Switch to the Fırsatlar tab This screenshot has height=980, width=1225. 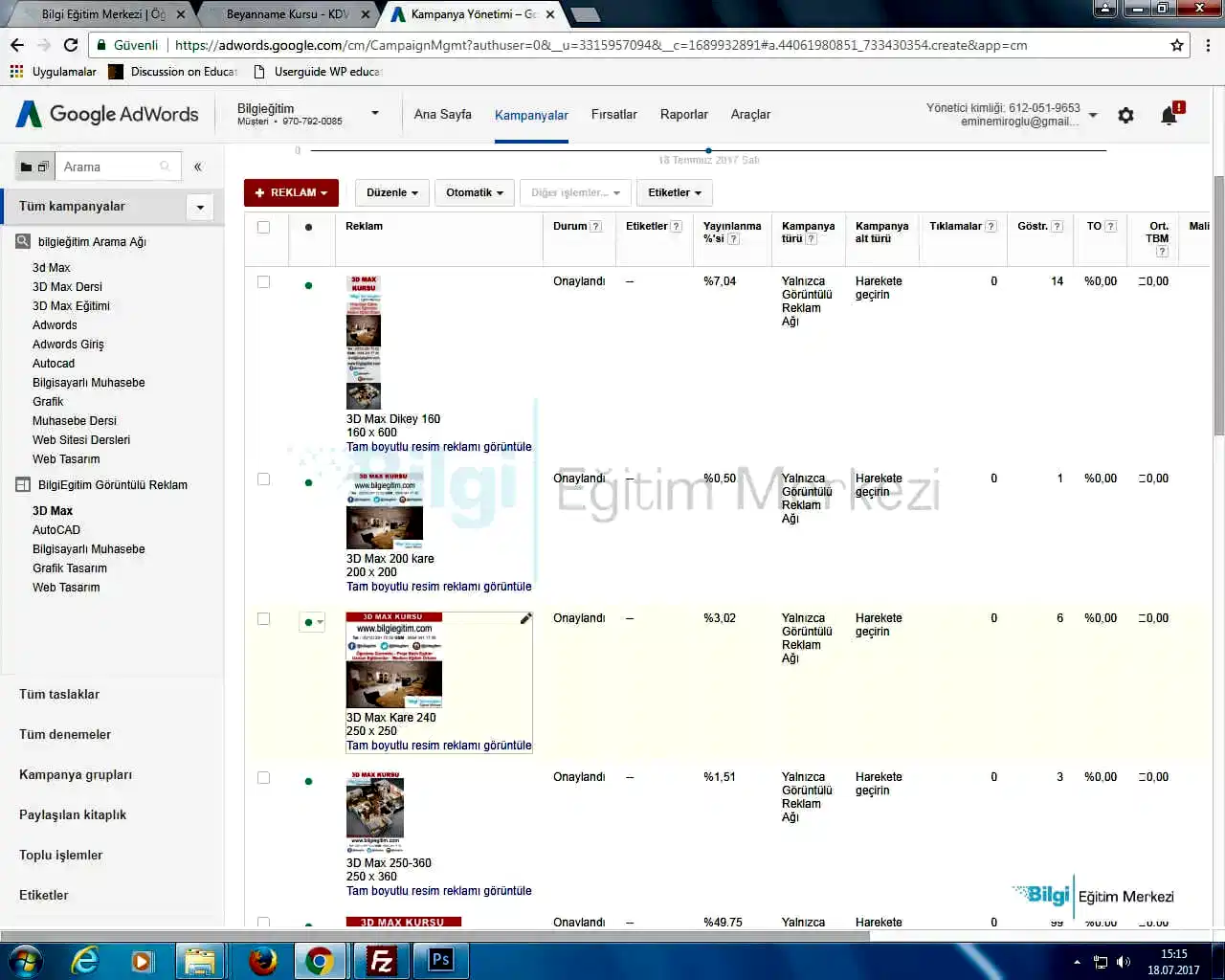[613, 114]
